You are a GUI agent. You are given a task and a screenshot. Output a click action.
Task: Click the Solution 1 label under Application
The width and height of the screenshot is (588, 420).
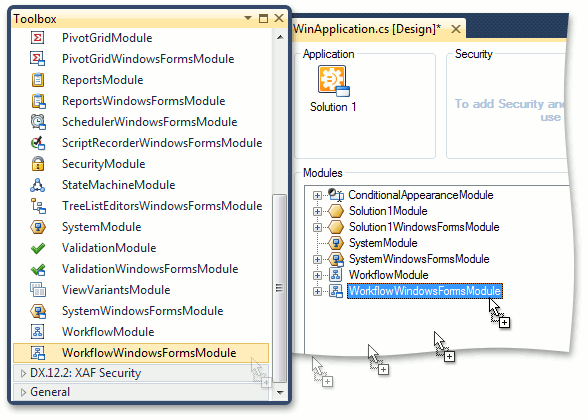tap(333, 107)
